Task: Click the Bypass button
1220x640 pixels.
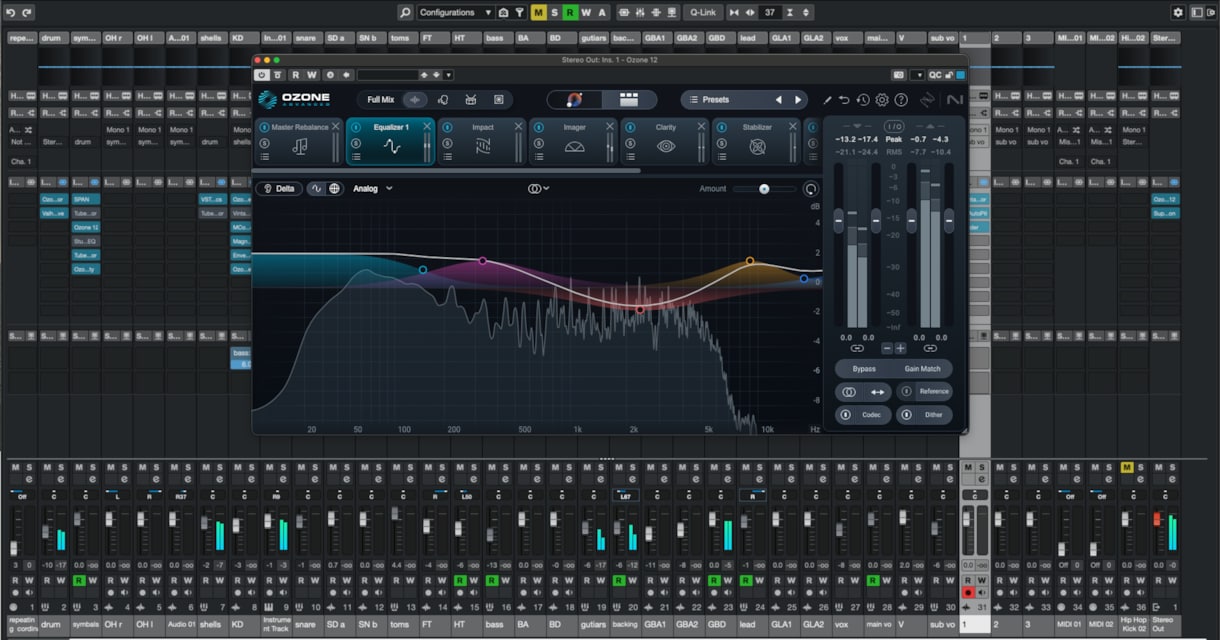Action: tap(864, 369)
